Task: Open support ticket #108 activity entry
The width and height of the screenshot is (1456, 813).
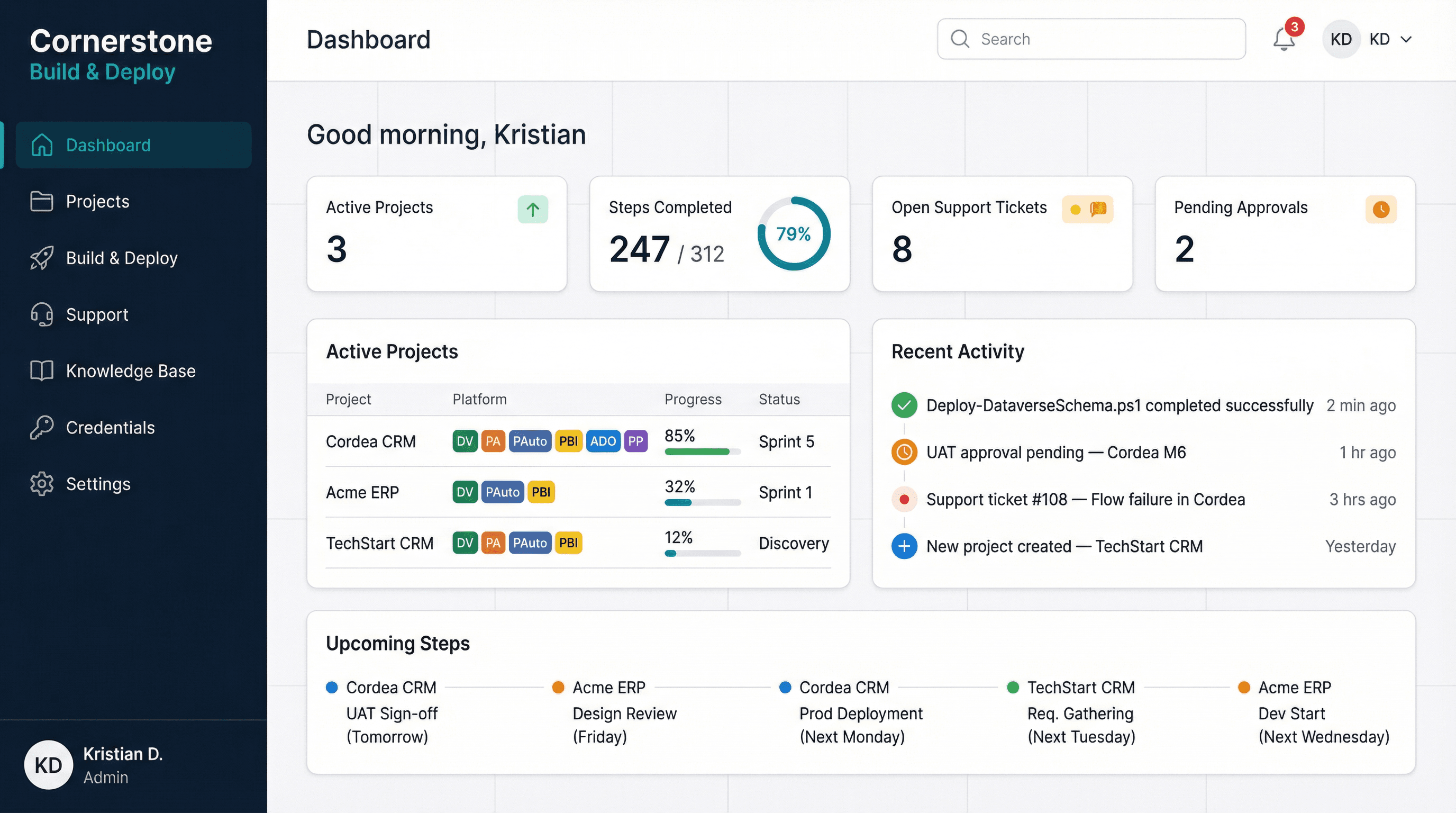Action: pyautogui.click(x=1085, y=499)
